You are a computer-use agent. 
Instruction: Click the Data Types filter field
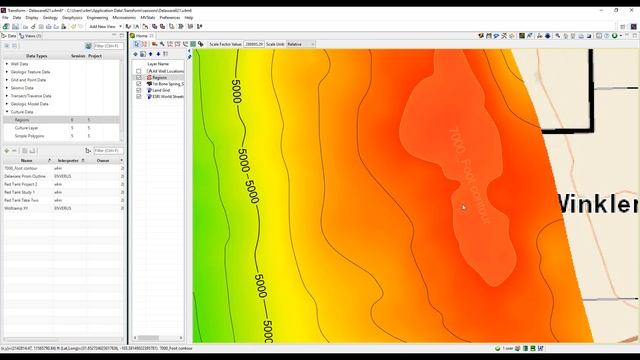click(109, 46)
